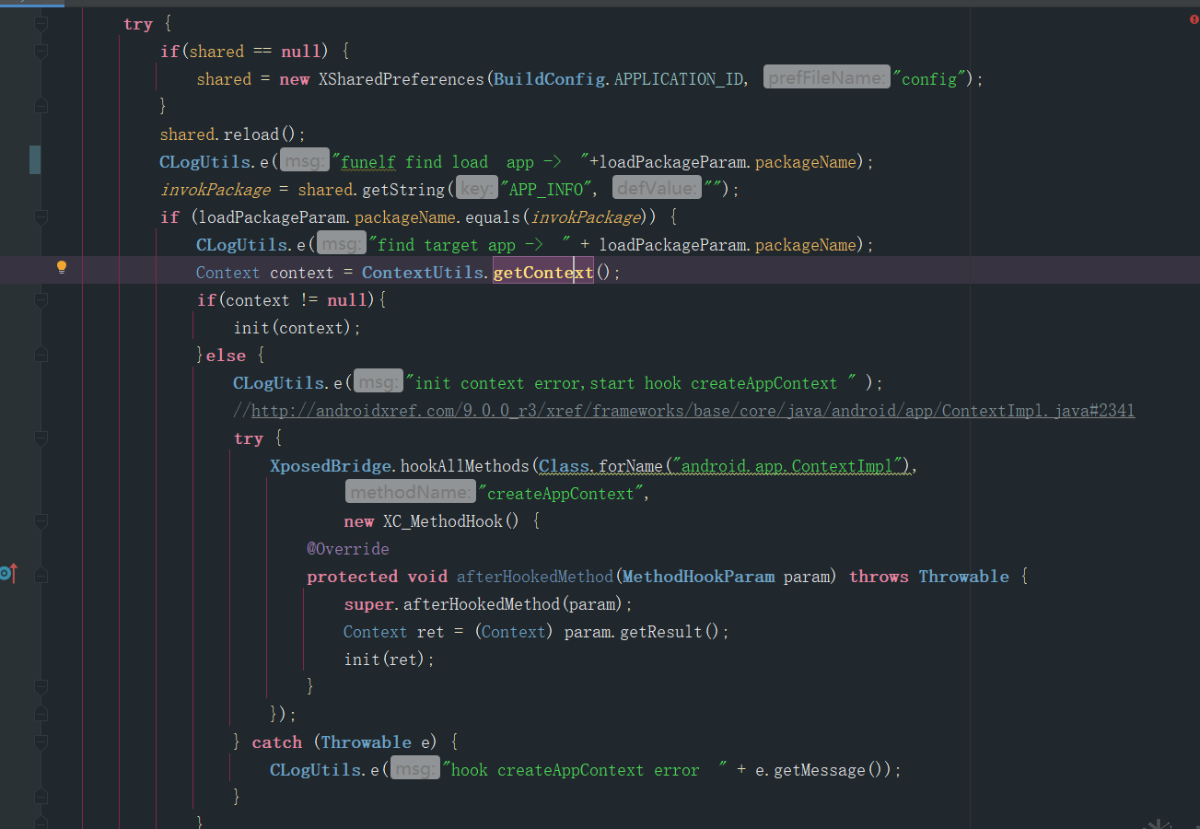Click the Throwable after throws keyword
The height and width of the screenshot is (829, 1200).
pos(964,577)
